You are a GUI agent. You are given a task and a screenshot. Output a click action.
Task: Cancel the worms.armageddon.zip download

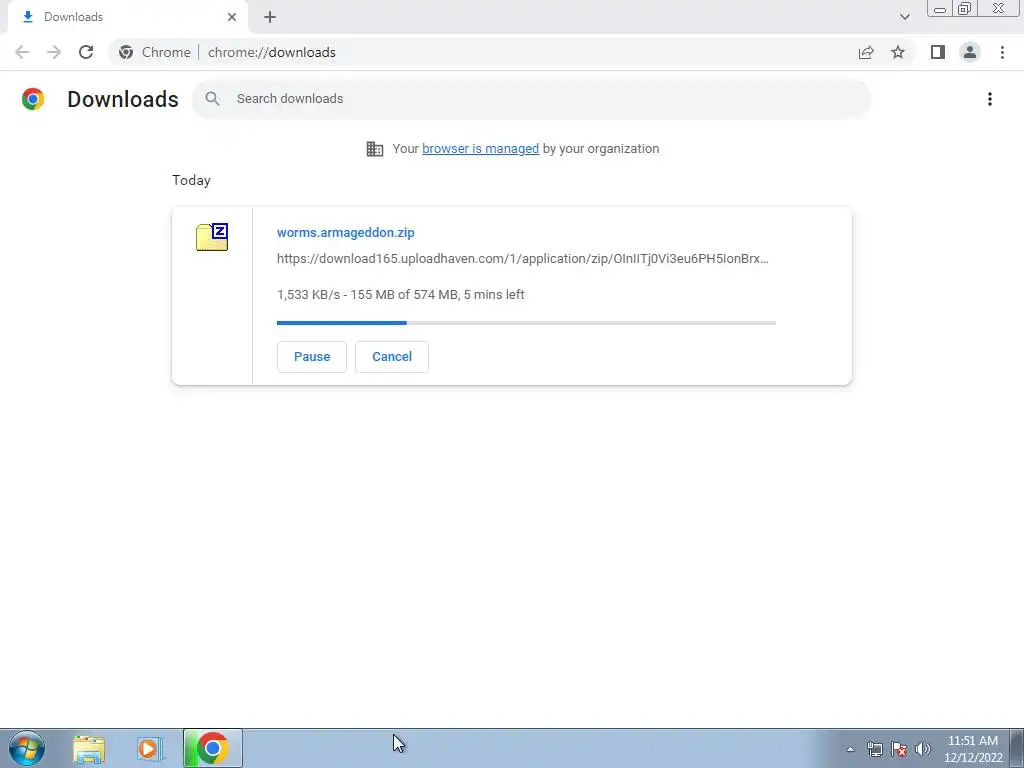point(392,357)
